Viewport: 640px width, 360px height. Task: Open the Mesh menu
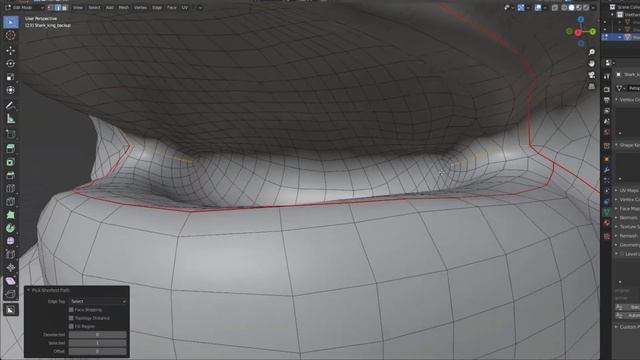tap(123, 7)
